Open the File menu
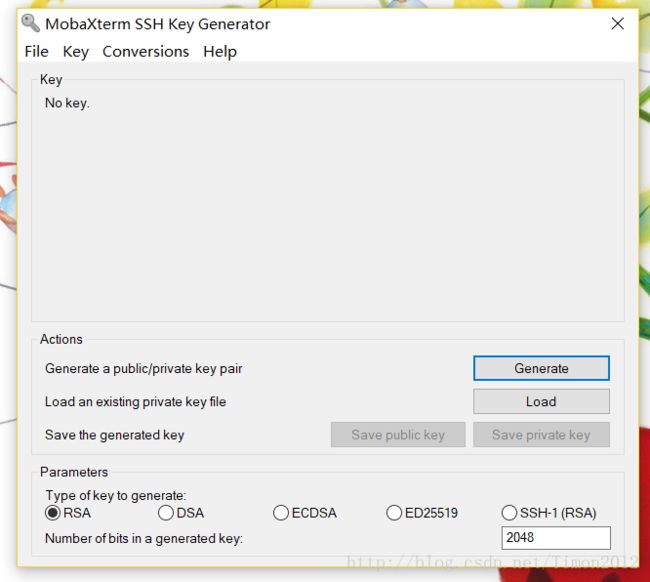650x582 pixels. 36,52
